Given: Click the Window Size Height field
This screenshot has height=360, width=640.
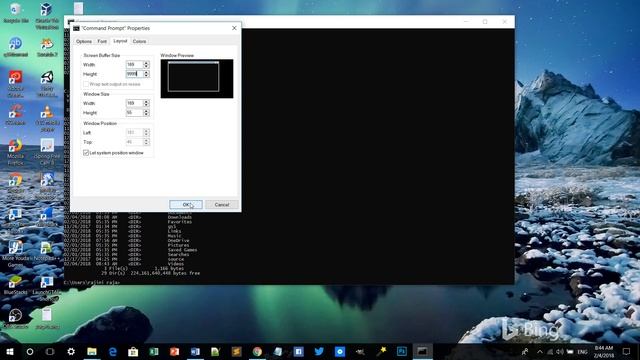Looking at the screenshot, I should [134, 113].
